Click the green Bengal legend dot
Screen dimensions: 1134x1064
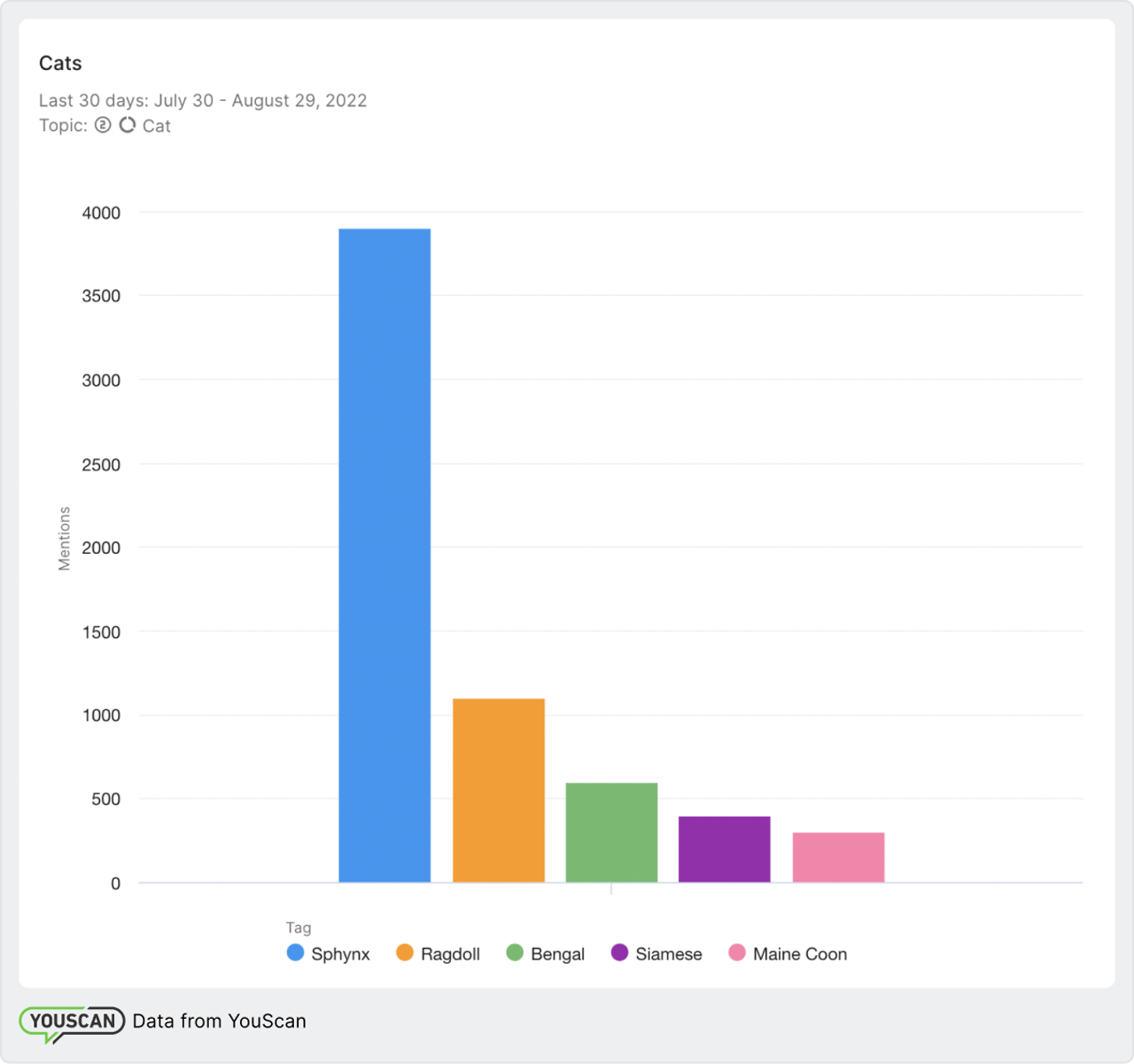pyautogui.click(x=515, y=952)
